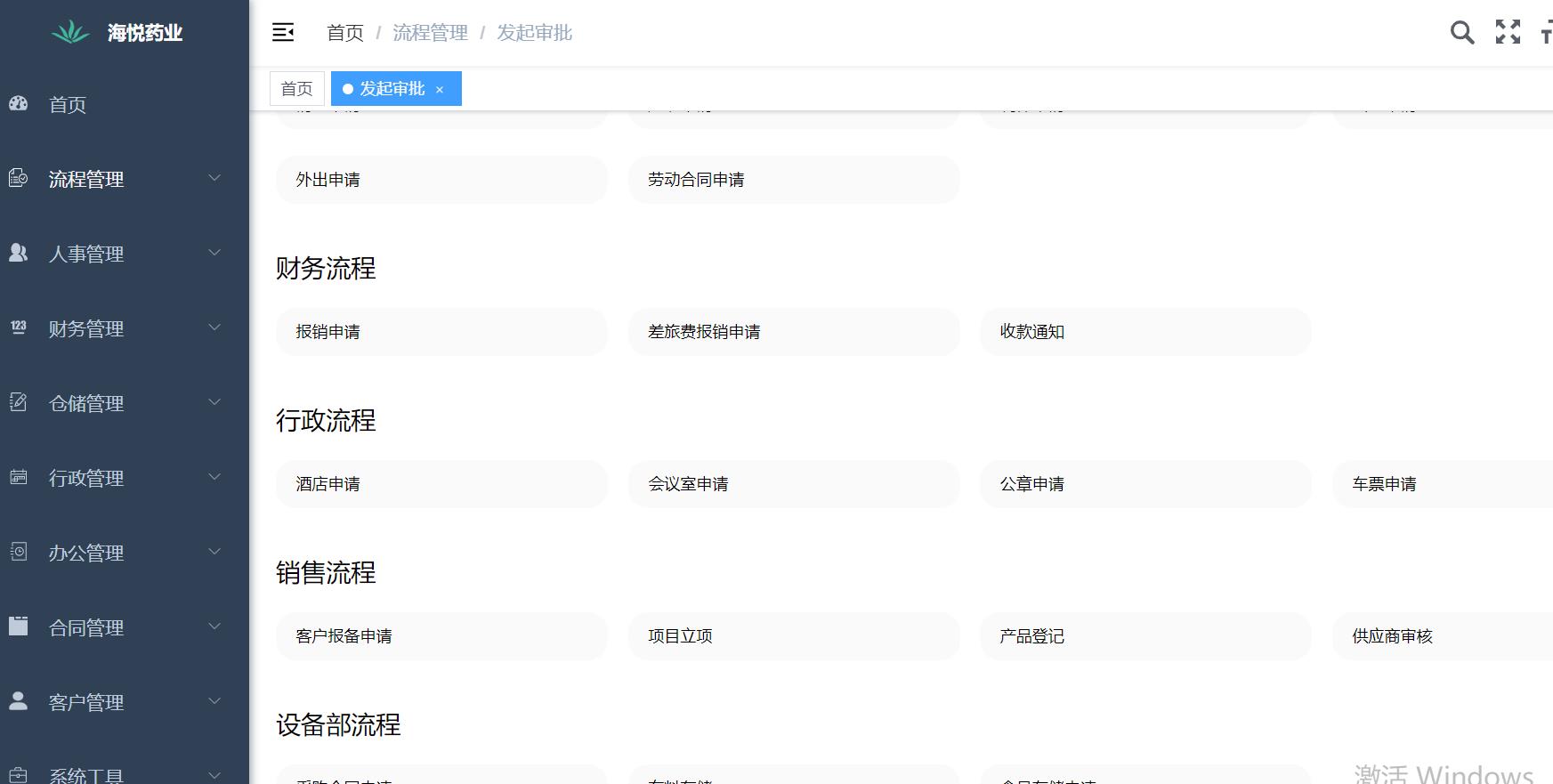Click the 海悦药业 lotus logo
1553x784 pixels.
coord(71,33)
